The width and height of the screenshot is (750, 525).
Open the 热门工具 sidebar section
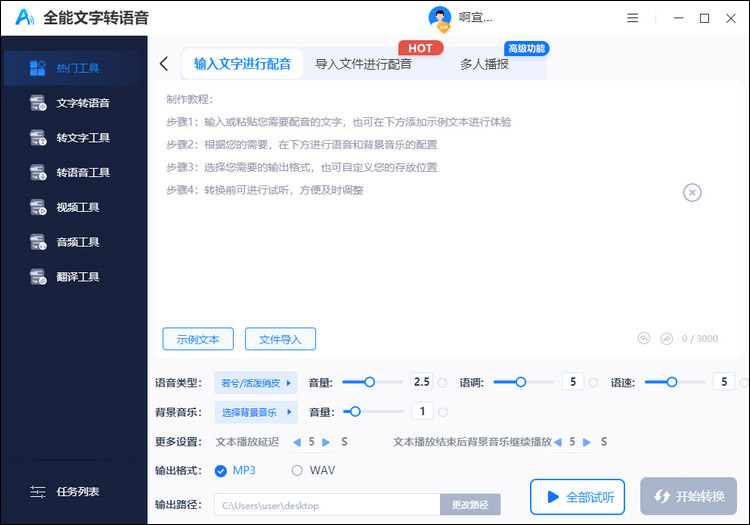73,68
